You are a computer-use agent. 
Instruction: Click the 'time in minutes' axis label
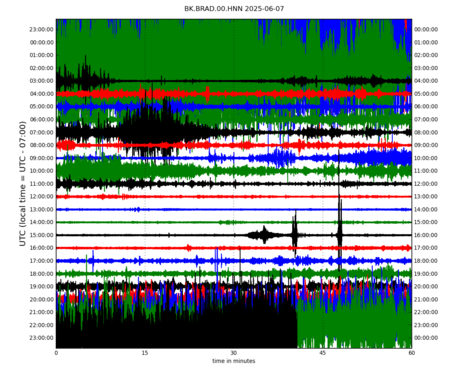(x=234, y=361)
